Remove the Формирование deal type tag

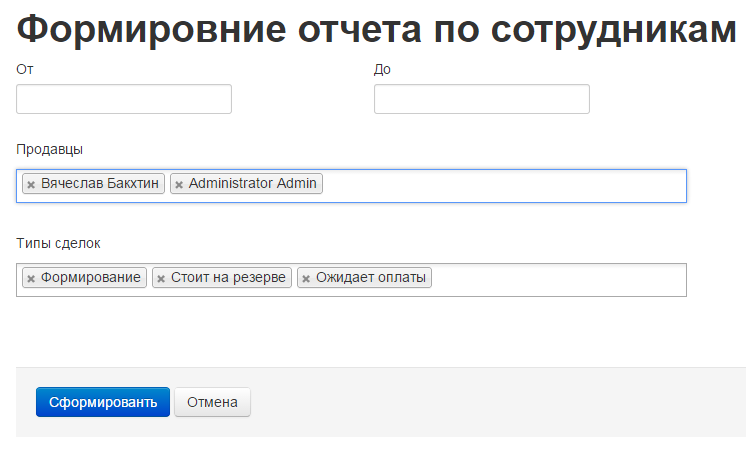[31, 279]
